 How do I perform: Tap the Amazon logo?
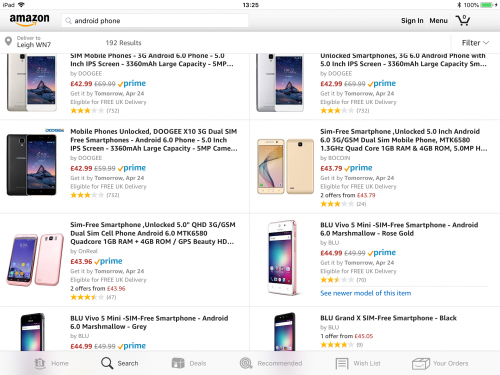coord(29,20)
